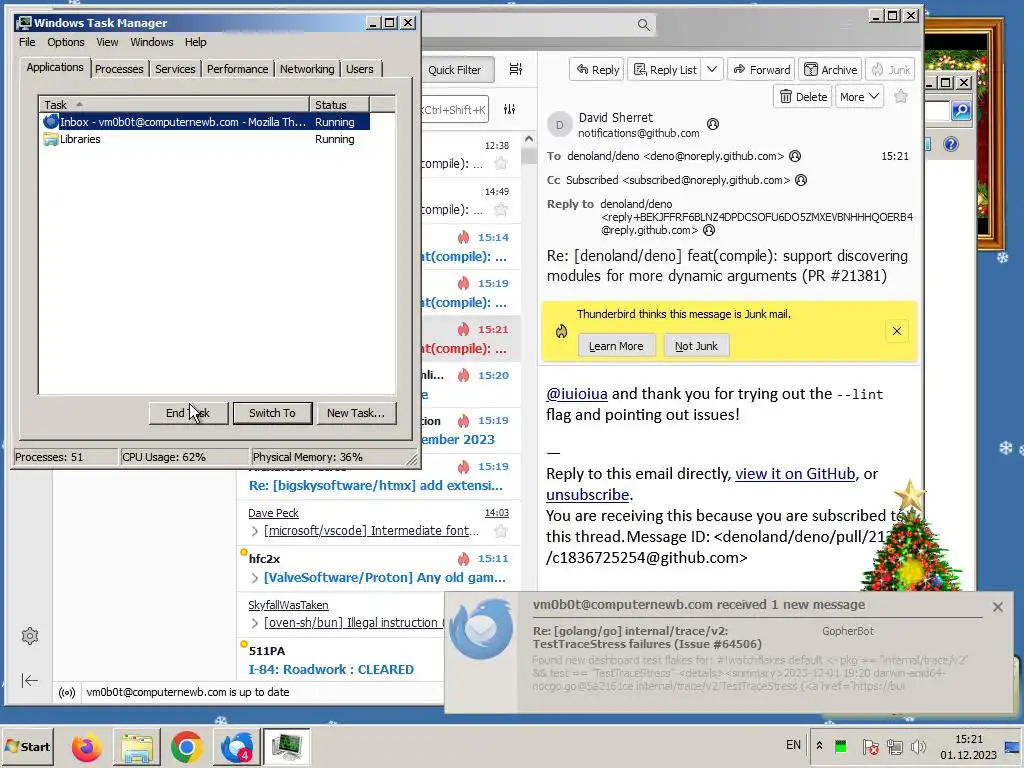This screenshot has width=1024, height=768.
Task: Open Task Manager Options menu
Action: [x=65, y=42]
